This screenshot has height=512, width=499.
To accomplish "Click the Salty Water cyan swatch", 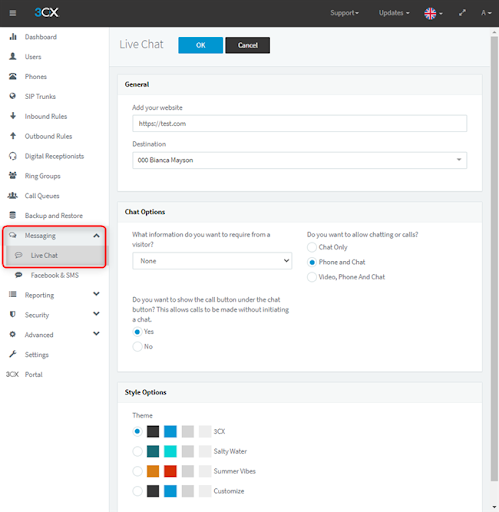I will coord(170,451).
